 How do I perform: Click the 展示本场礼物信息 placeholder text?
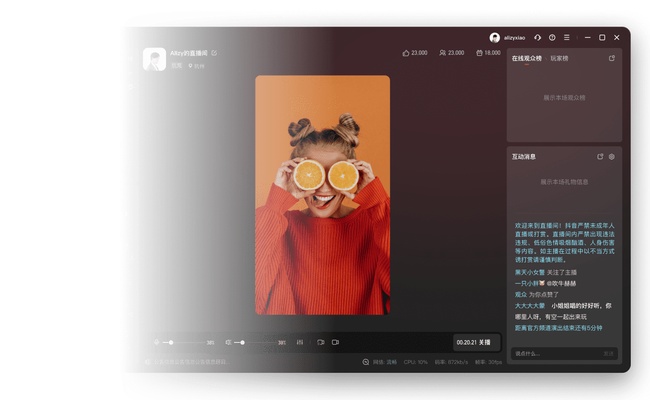[x=564, y=182]
